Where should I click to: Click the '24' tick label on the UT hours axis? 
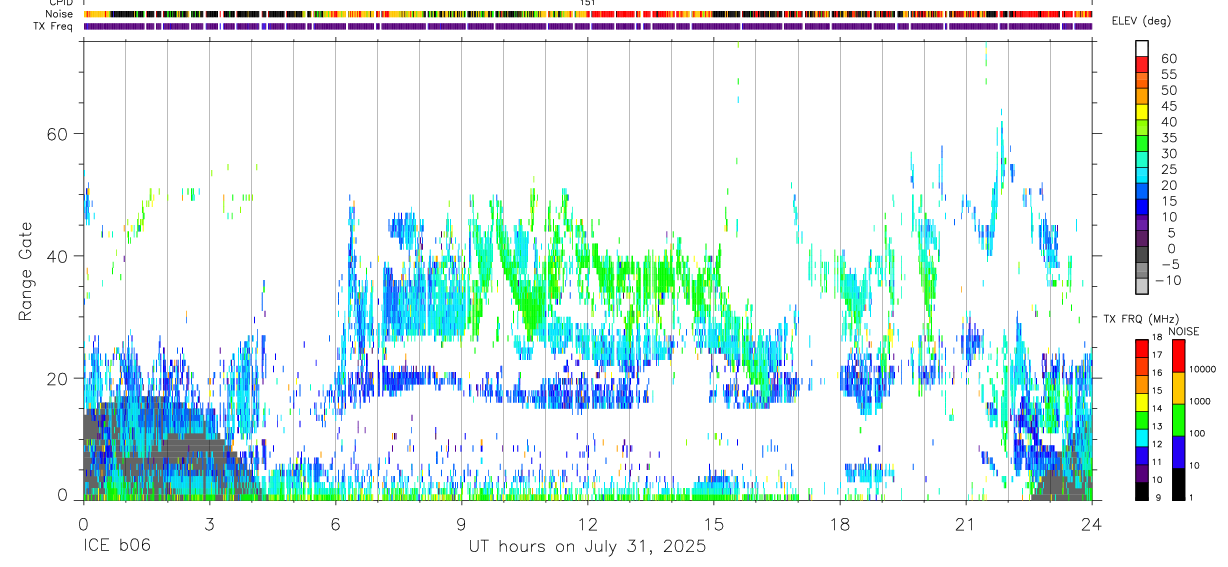[1092, 524]
